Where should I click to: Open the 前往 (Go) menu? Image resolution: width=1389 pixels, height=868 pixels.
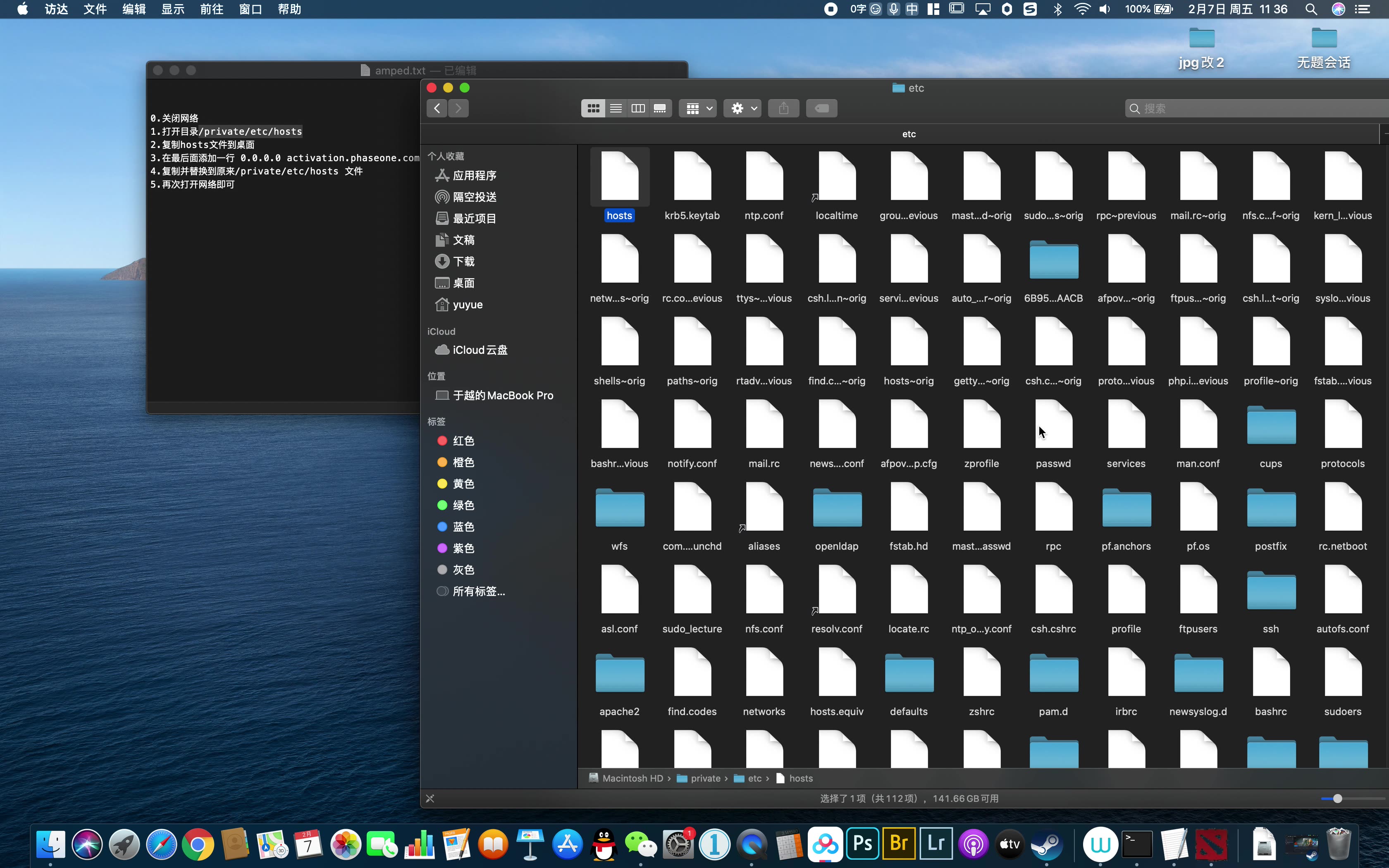click(212, 9)
